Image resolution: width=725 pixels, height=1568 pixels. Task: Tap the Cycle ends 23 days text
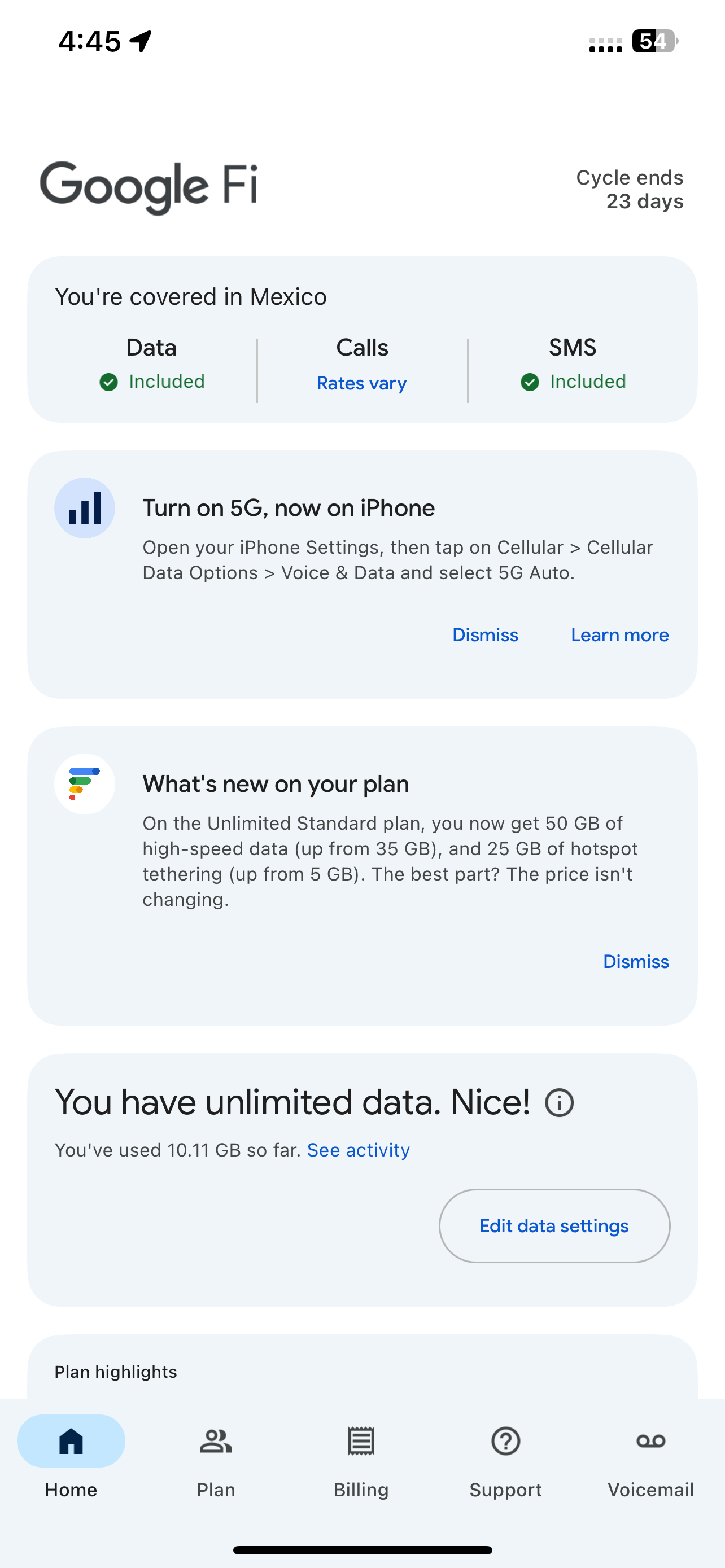click(630, 189)
